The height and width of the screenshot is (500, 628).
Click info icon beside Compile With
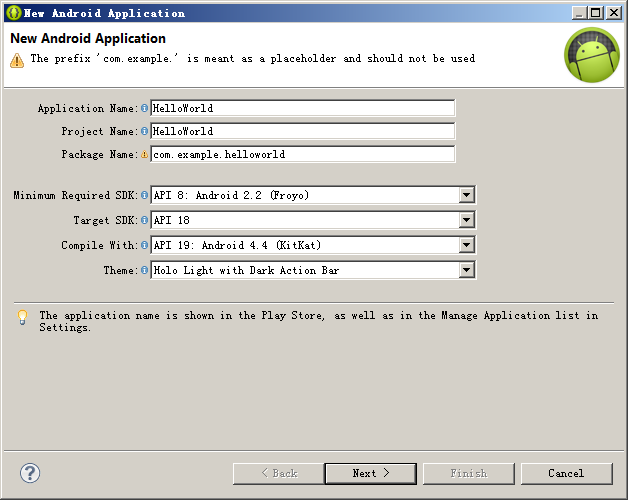[144, 245]
